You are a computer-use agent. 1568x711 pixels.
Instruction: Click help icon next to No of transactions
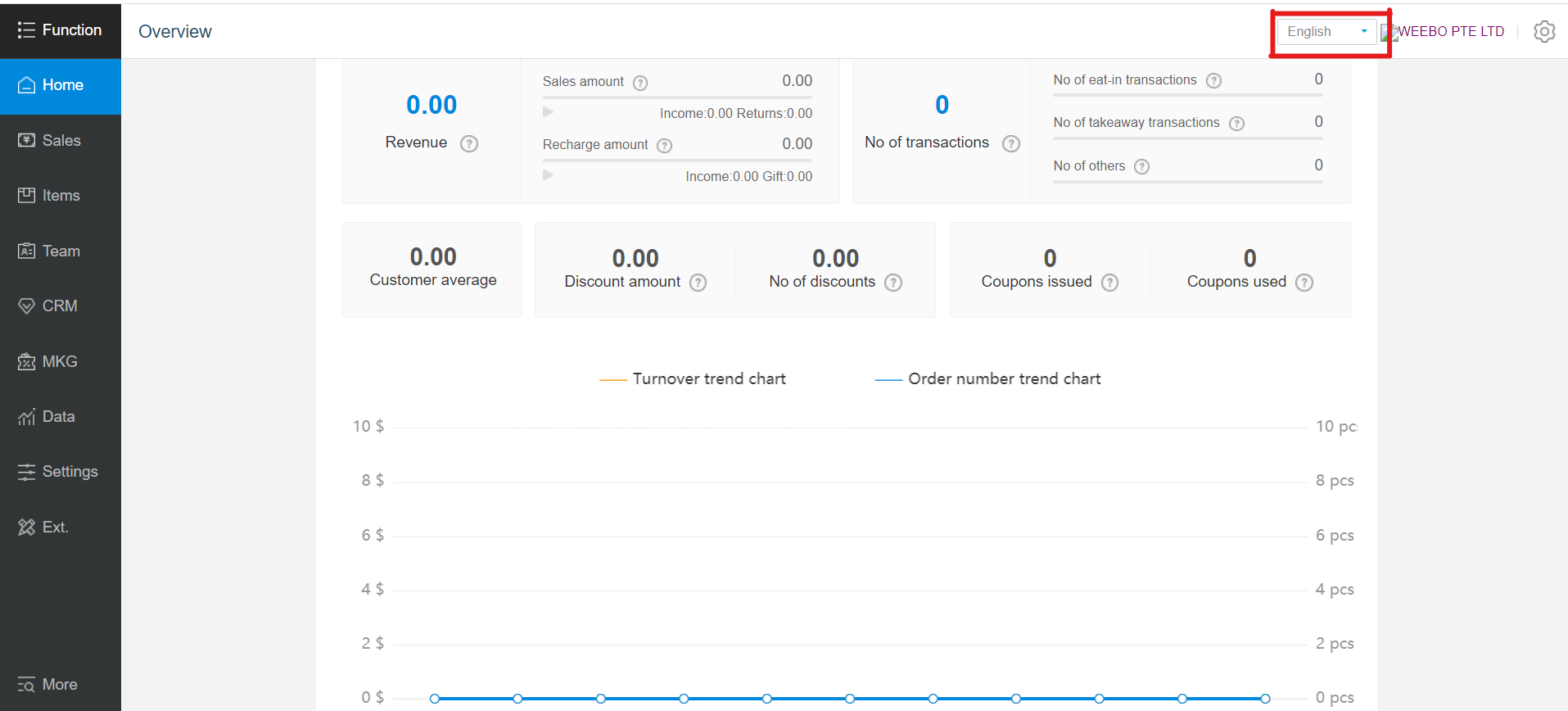1011,143
